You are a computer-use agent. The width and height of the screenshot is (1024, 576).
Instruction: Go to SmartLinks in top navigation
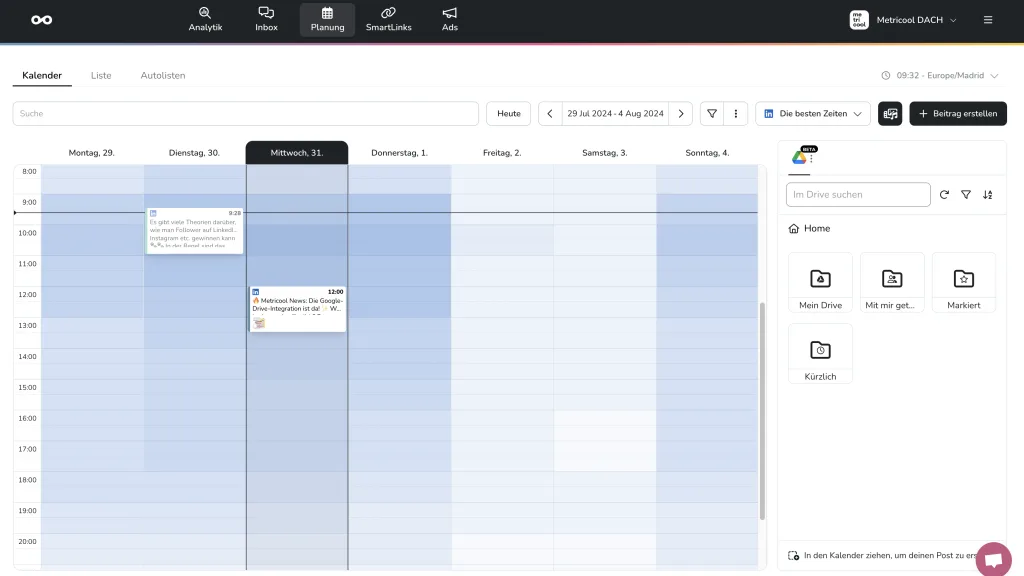[388, 19]
